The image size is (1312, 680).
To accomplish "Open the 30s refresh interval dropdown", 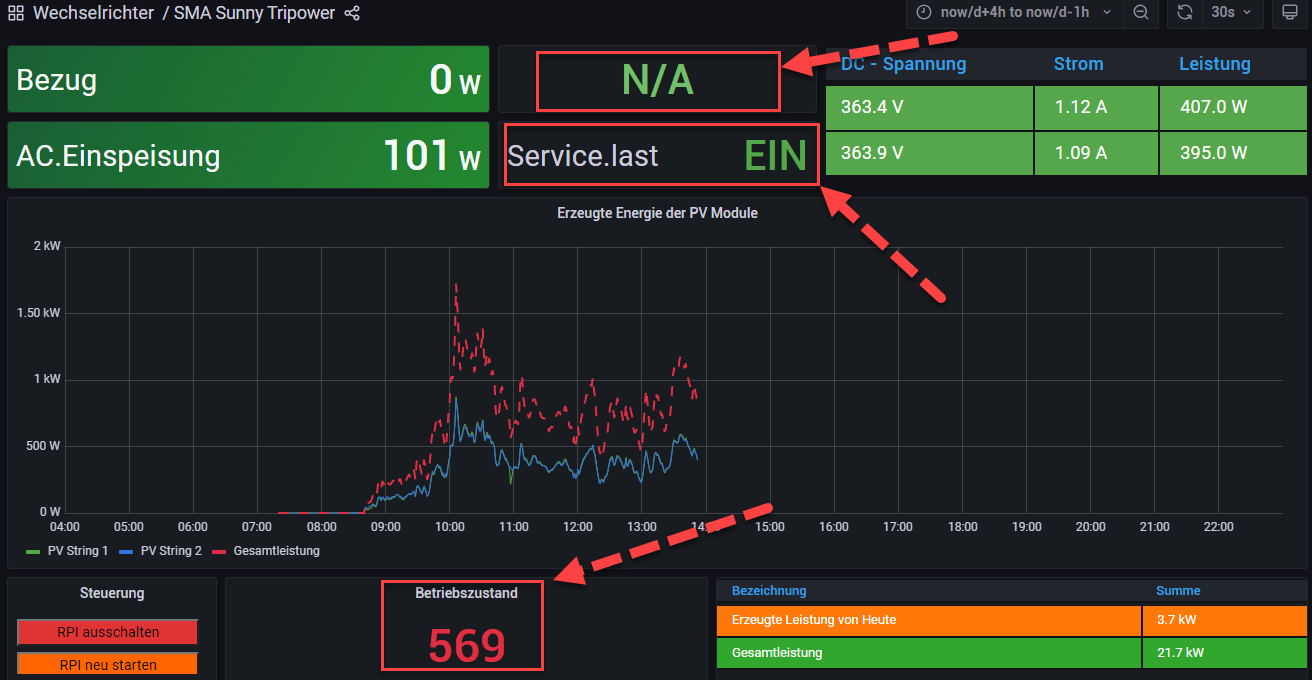I will pos(1230,13).
